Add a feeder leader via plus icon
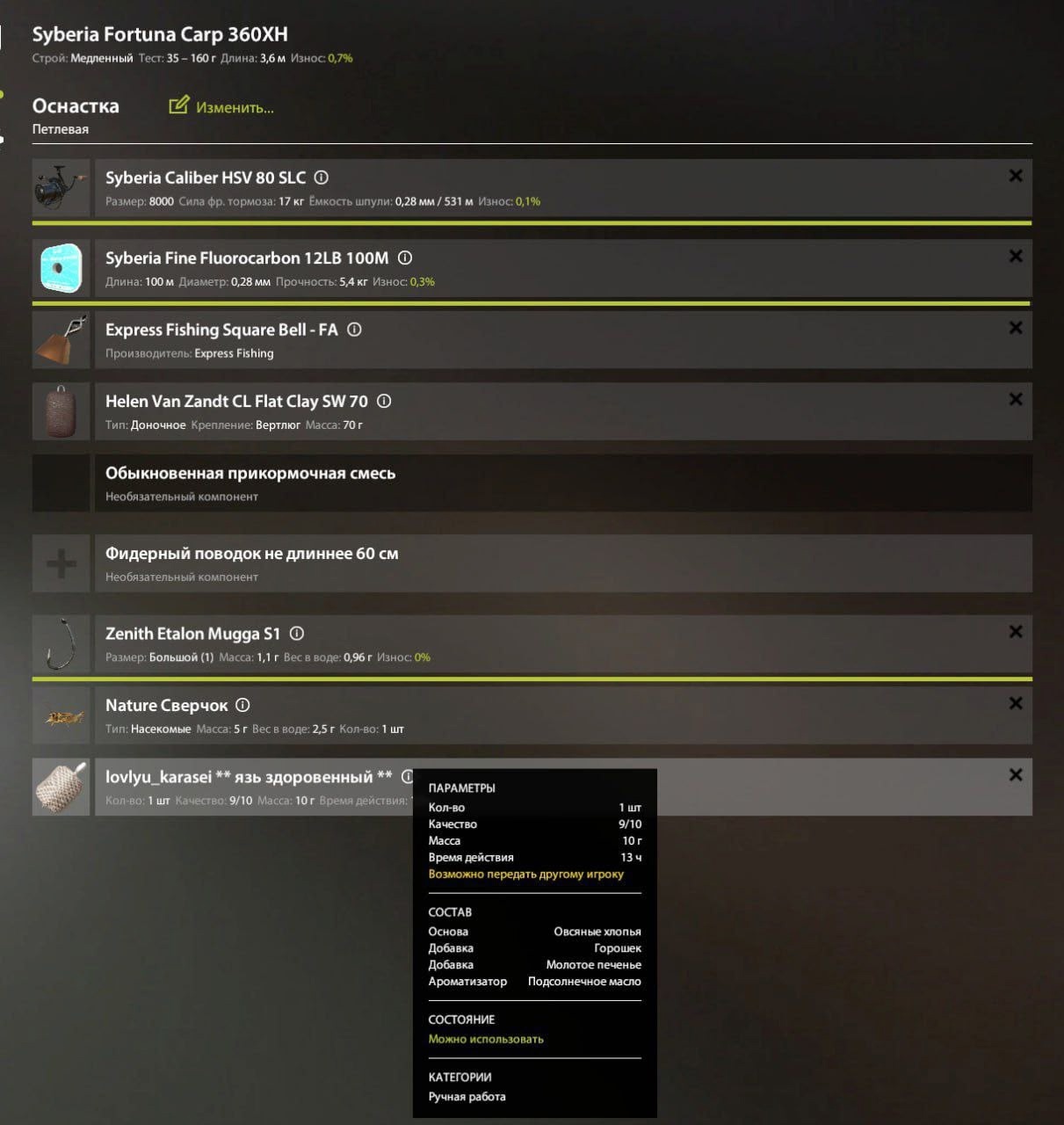This screenshot has width=1064, height=1125. [61, 563]
